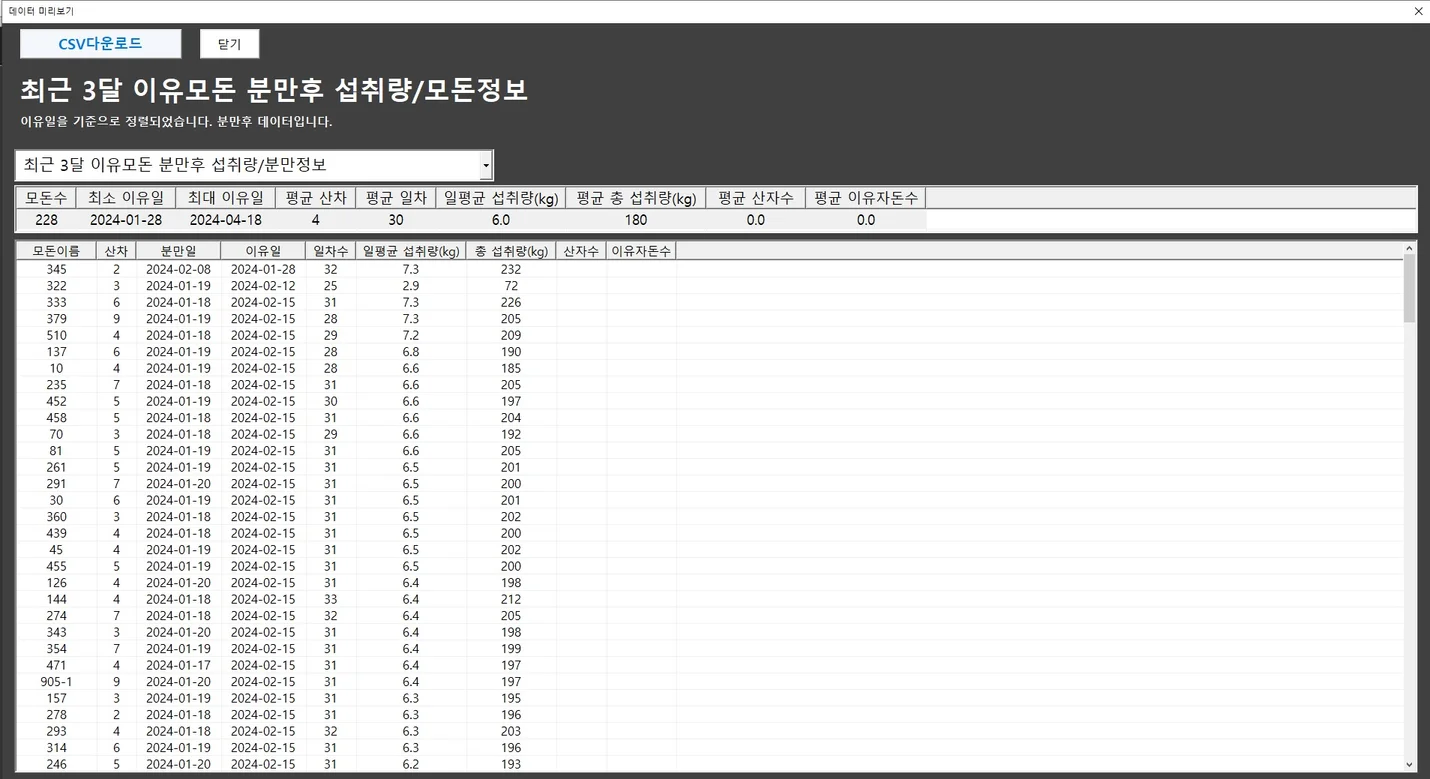Click summary header 최대 이유일

coord(226,198)
